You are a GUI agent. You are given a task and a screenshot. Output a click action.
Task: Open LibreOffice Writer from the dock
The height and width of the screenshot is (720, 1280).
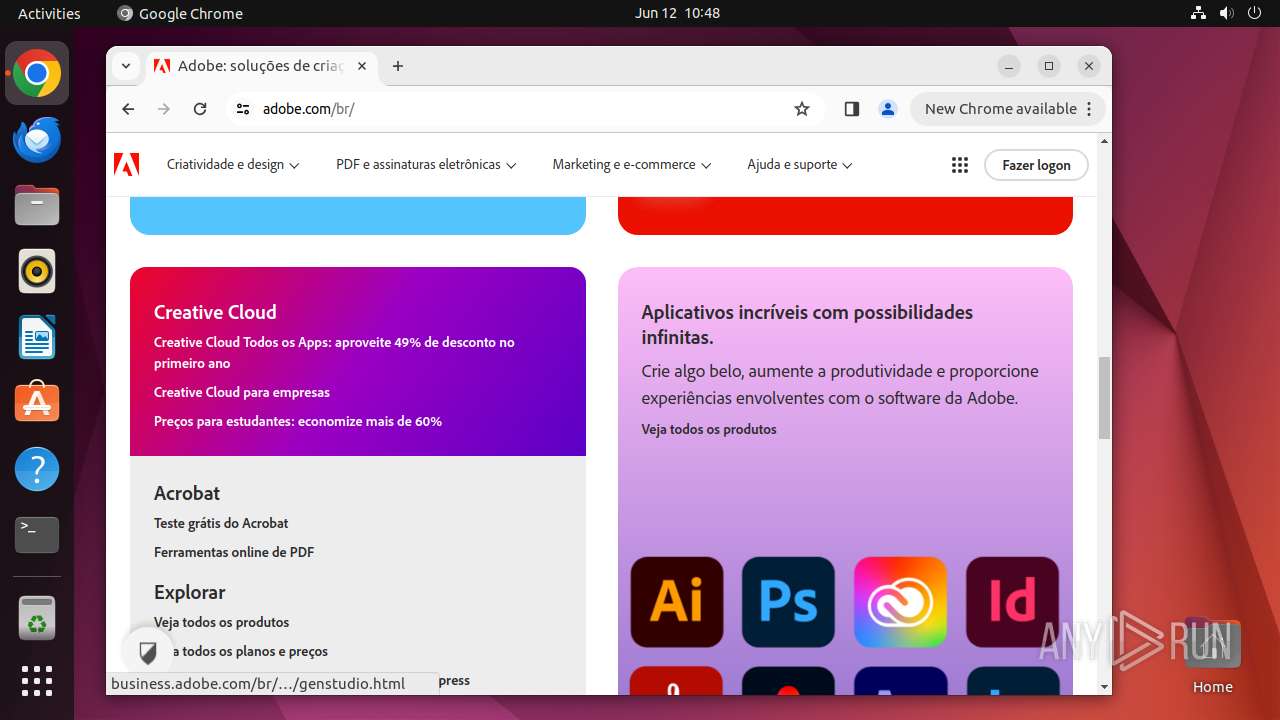click(x=37, y=337)
